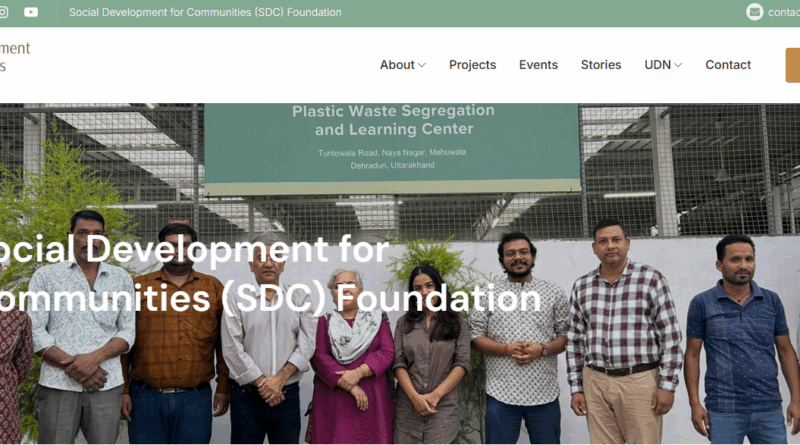Viewport: 800px width, 445px height.
Task: Expand the chevron next to About
Action: 422,65
